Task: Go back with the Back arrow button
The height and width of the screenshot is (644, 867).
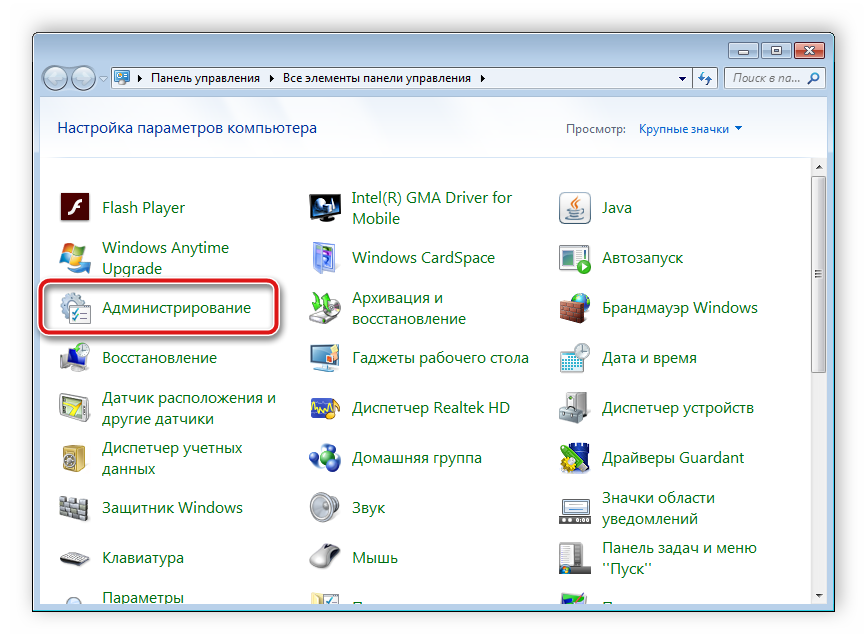Action: coord(55,78)
